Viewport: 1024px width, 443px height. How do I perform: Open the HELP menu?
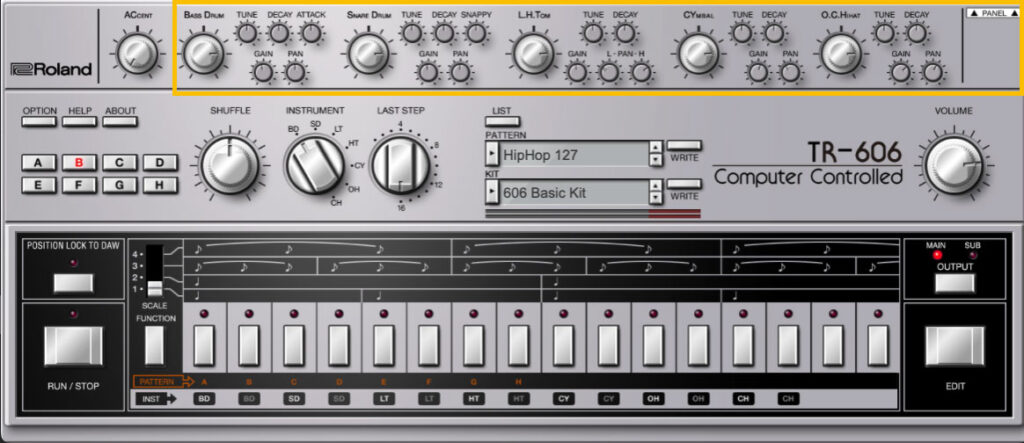coord(80,121)
